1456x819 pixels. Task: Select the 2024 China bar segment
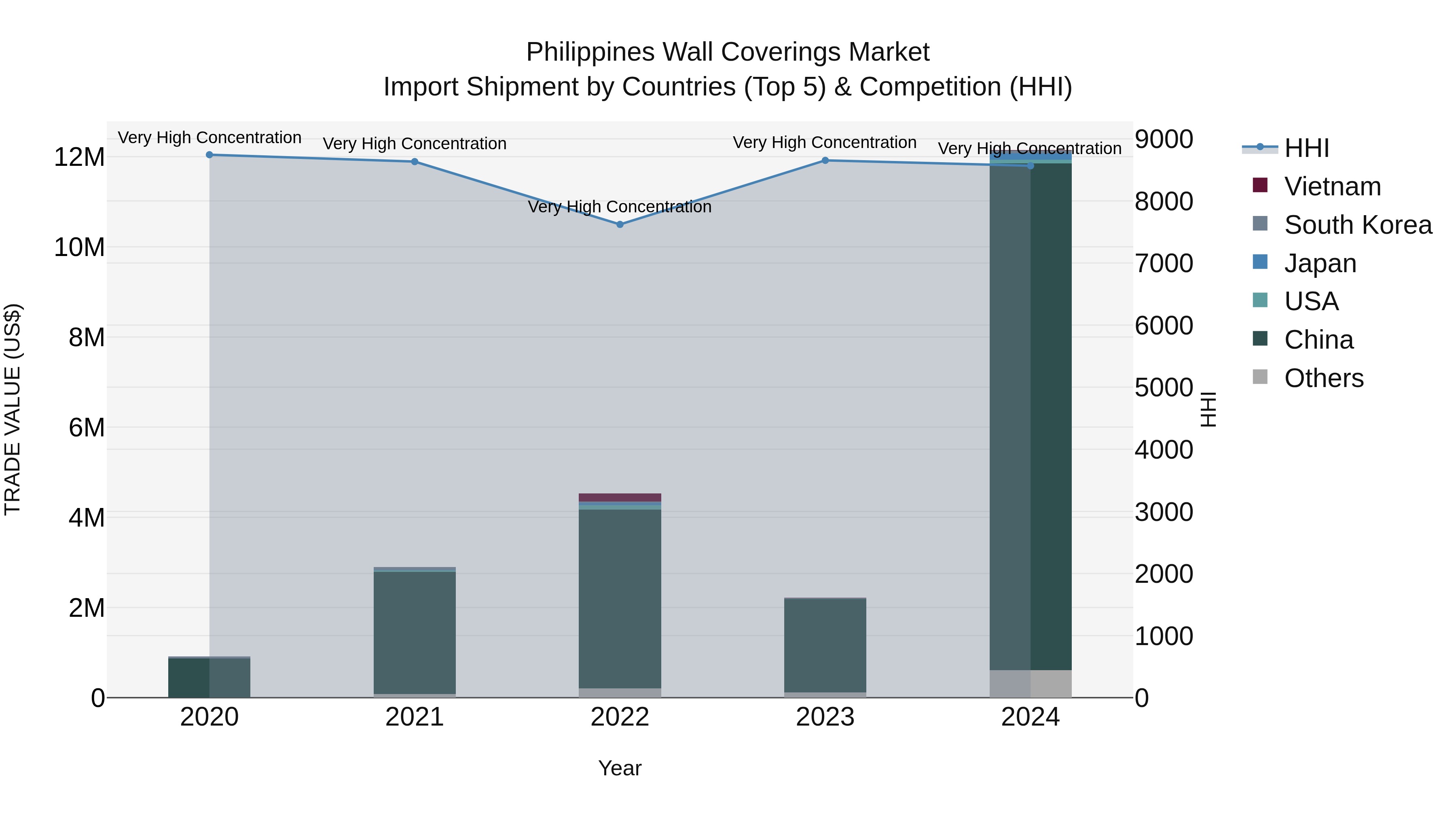(x=1030, y=417)
